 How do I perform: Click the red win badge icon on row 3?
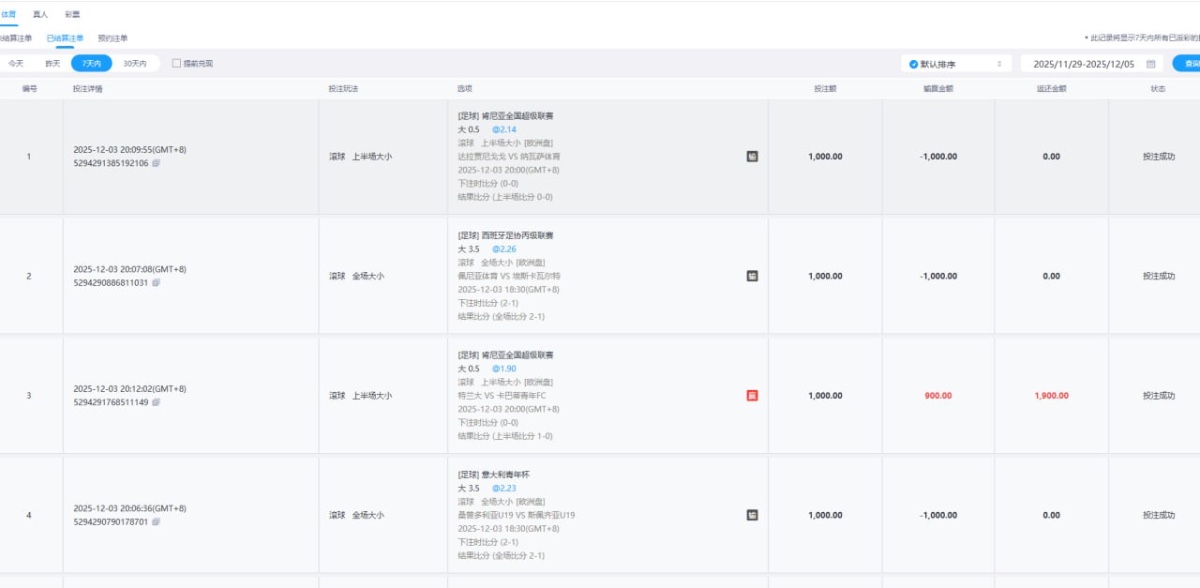click(750, 395)
